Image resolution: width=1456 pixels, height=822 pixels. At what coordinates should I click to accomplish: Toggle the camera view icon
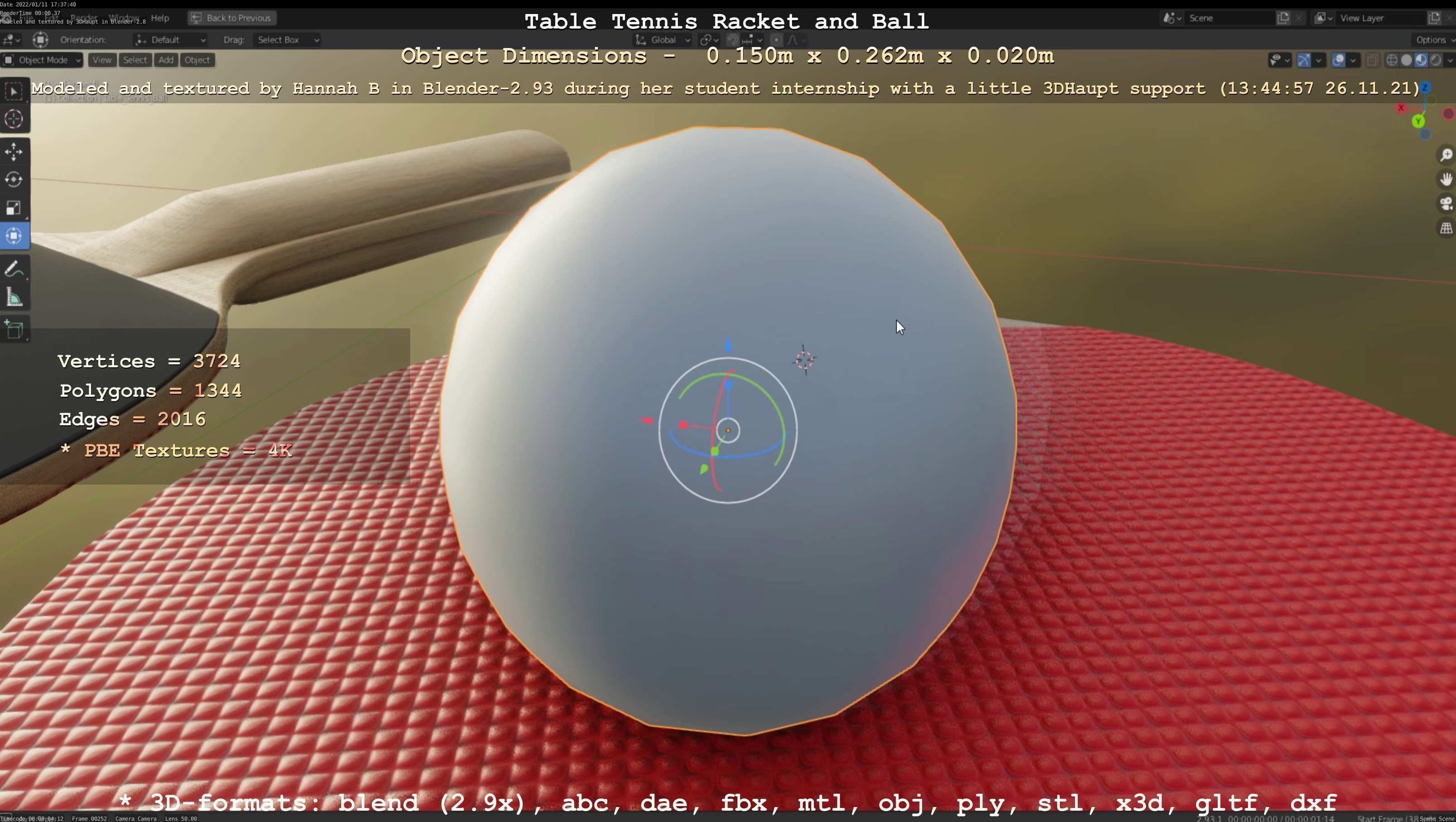tap(1446, 203)
